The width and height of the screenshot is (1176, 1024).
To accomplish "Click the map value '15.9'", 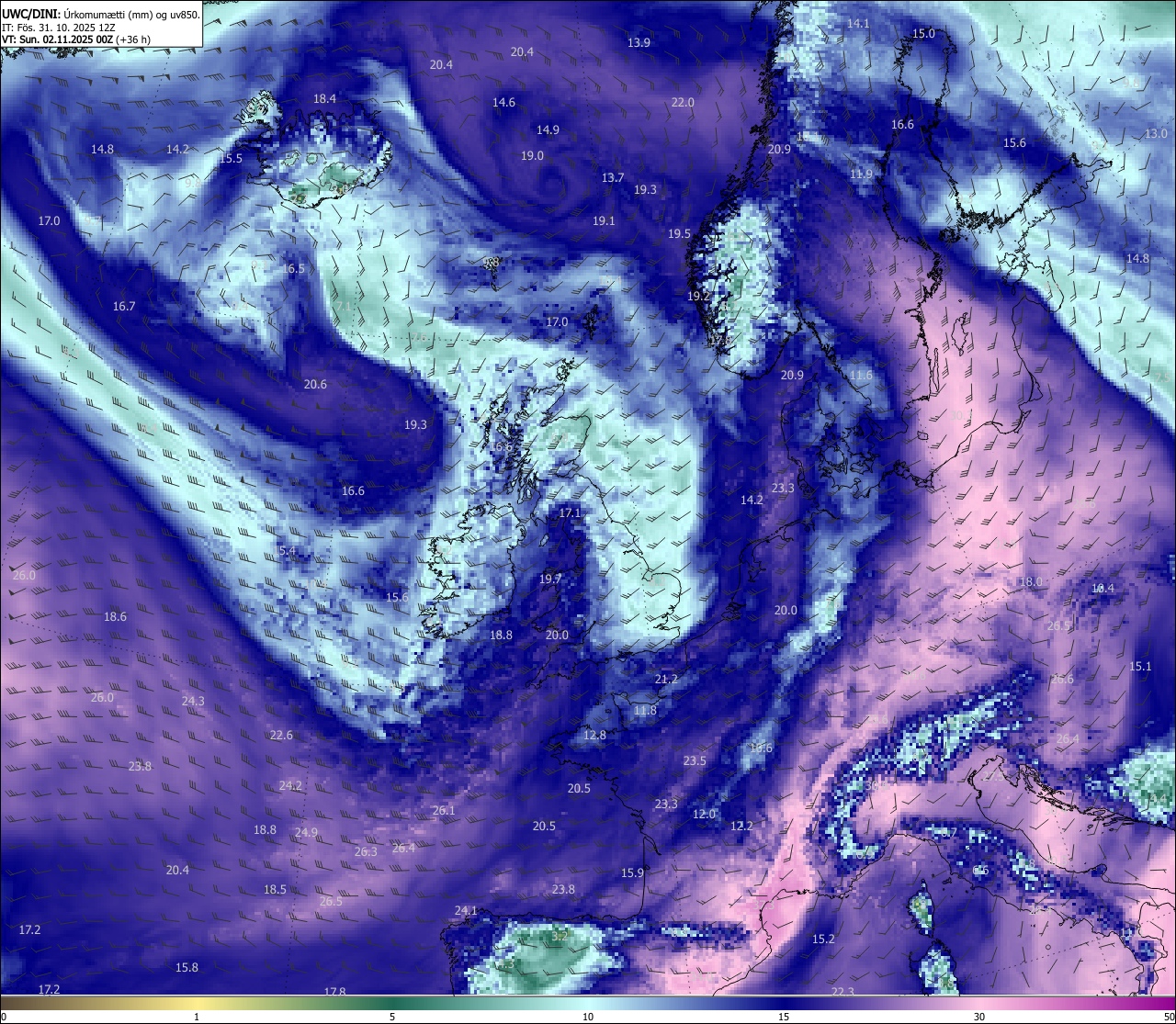I will click(x=632, y=873).
